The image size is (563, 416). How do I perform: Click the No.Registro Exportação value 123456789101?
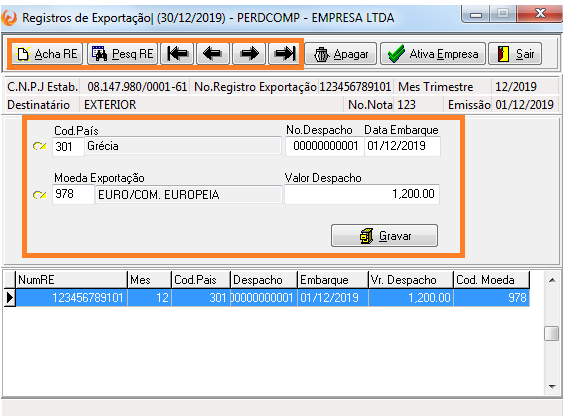(355, 87)
